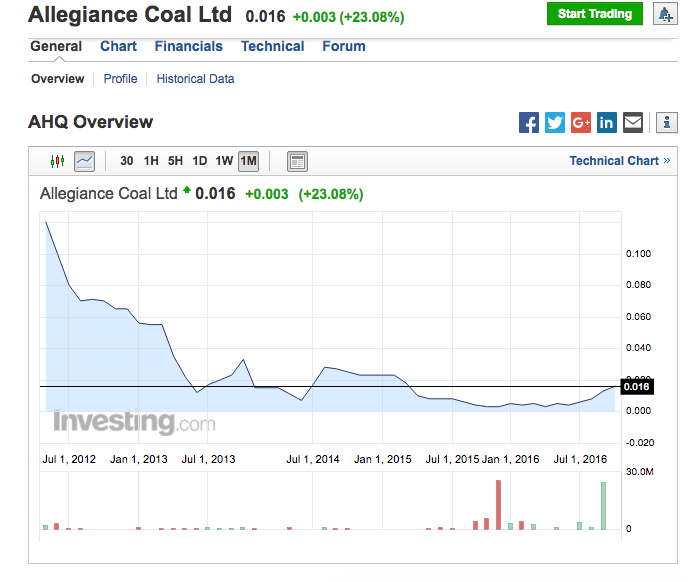Click the AHQ Overview heading
The height and width of the screenshot is (582, 688).
[90, 122]
